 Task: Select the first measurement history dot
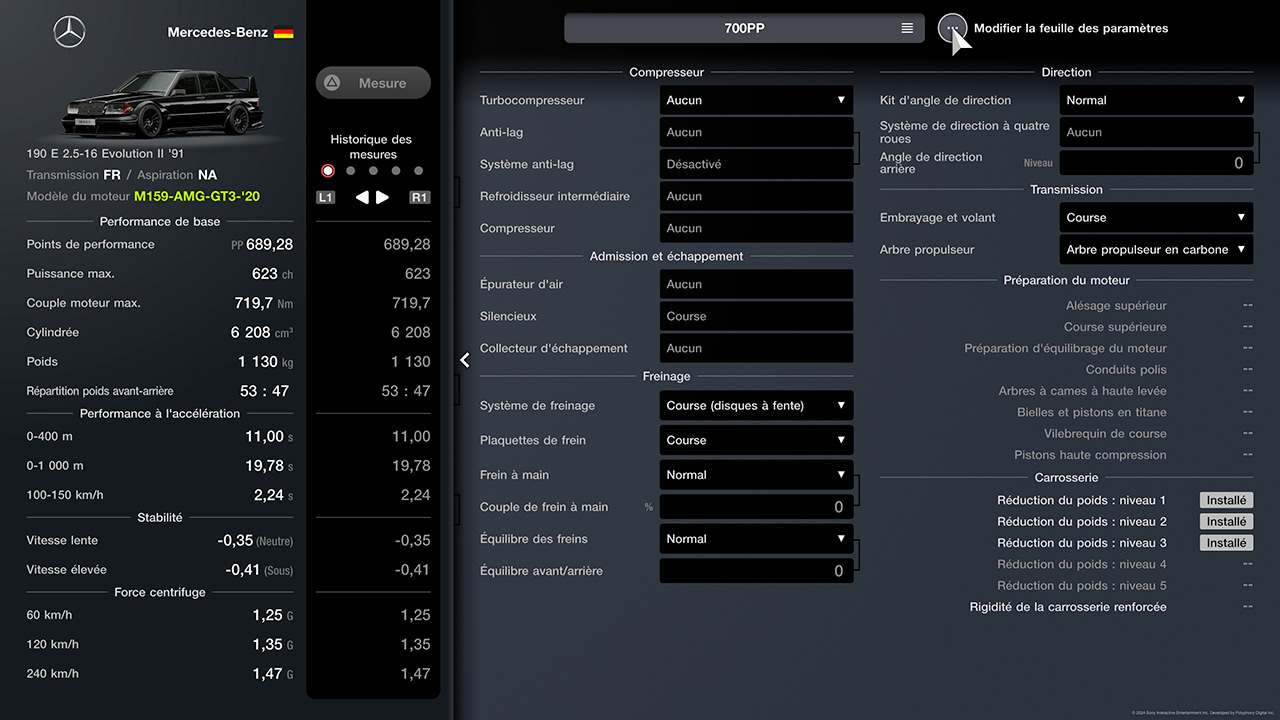point(328,171)
